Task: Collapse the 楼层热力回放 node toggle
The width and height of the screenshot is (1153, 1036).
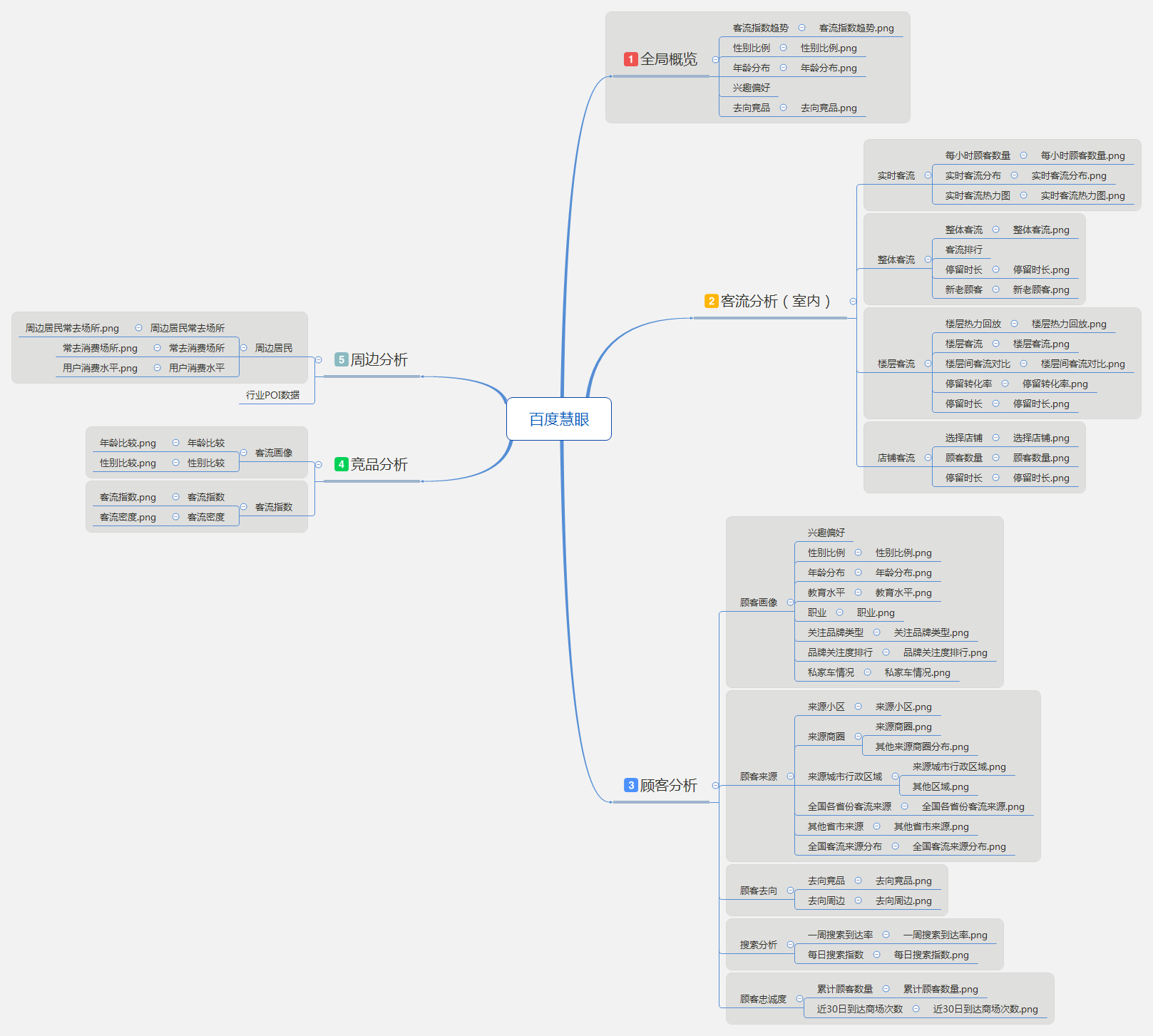Action: point(1014,324)
